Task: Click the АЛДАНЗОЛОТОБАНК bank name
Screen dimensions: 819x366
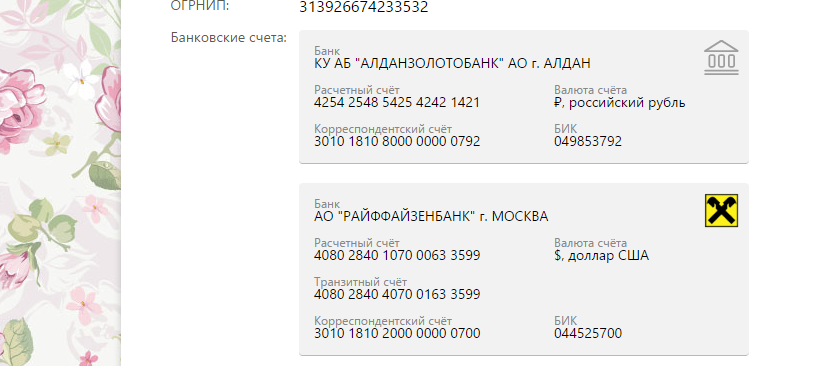Action: pyautogui.click(x=452, y=64)
